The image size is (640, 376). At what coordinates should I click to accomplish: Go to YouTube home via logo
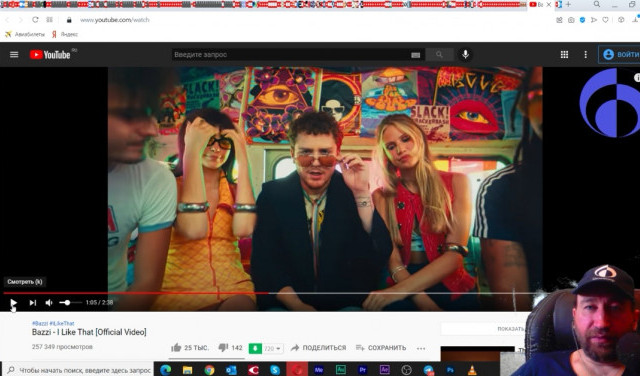50,54
